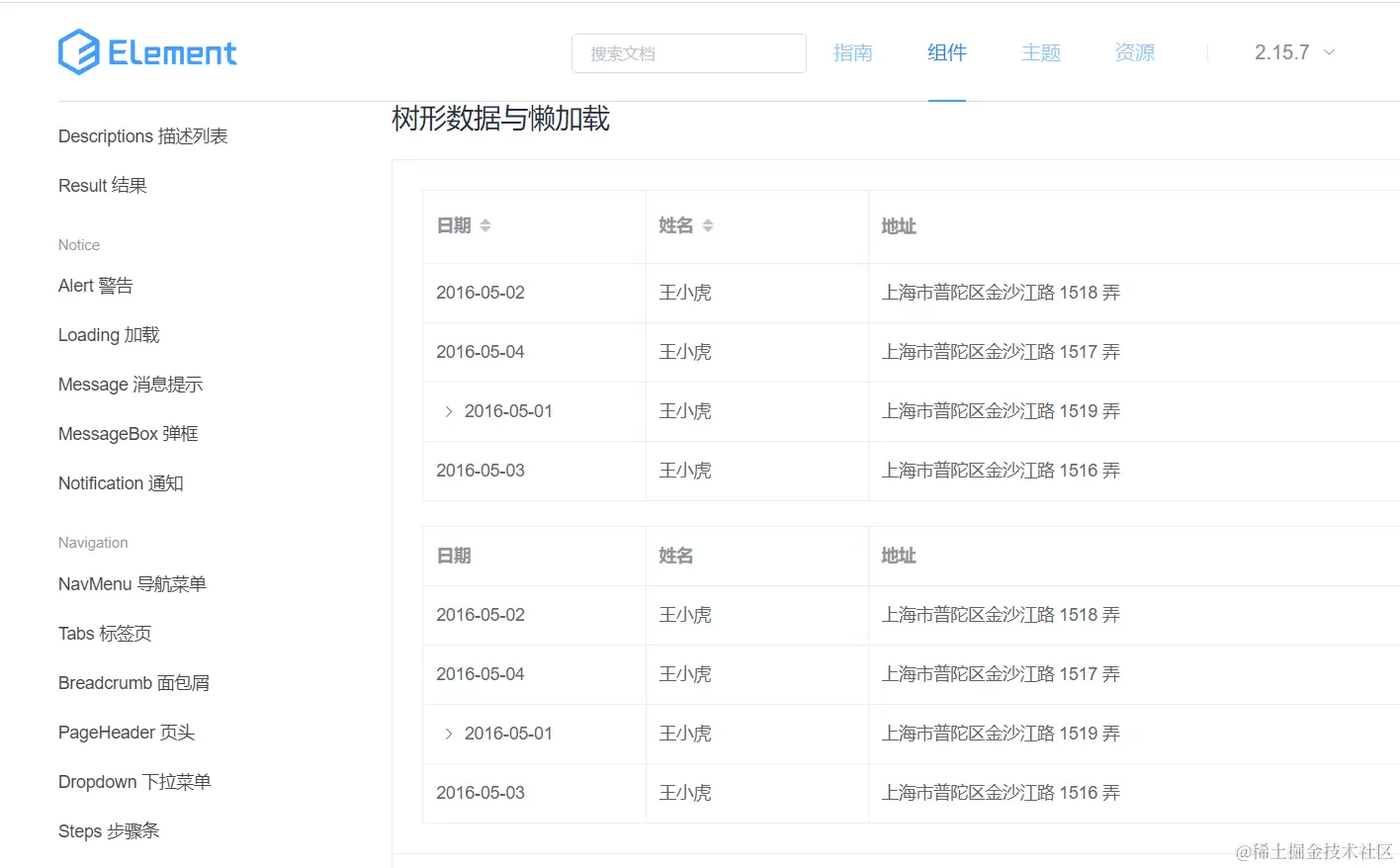Sort by 姓名 in the first table
1400x868 pixels.
[708, 226]
